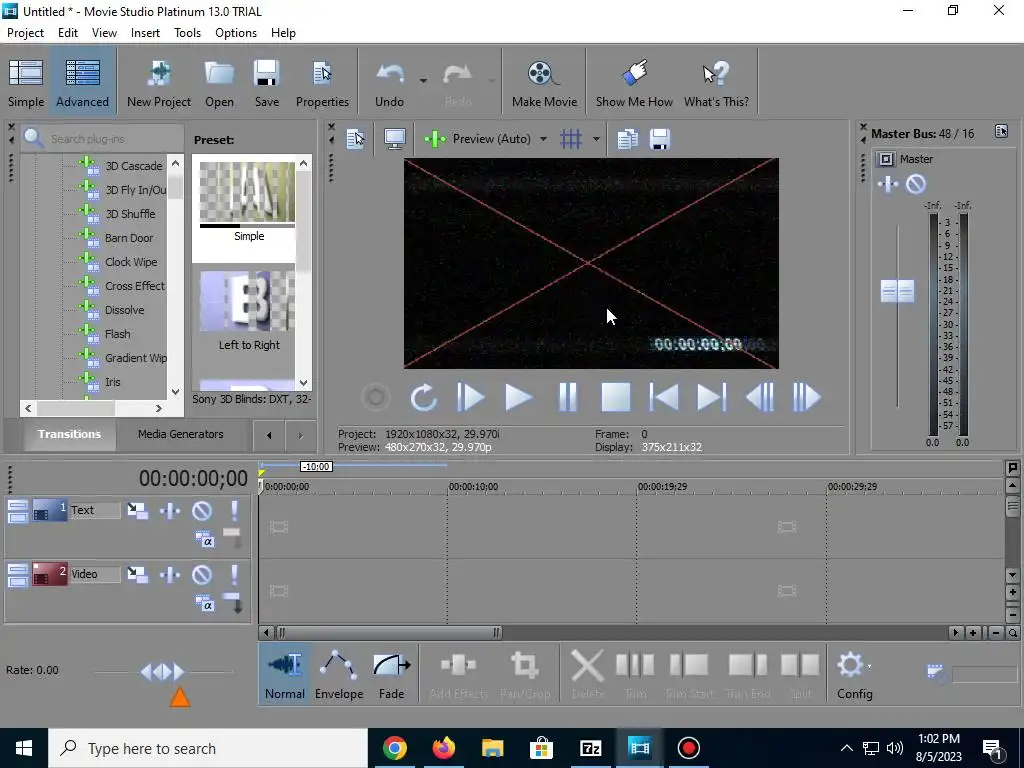Show next docked tabs arrow
The image size is (1024, 768).
[x=300, y=435]
